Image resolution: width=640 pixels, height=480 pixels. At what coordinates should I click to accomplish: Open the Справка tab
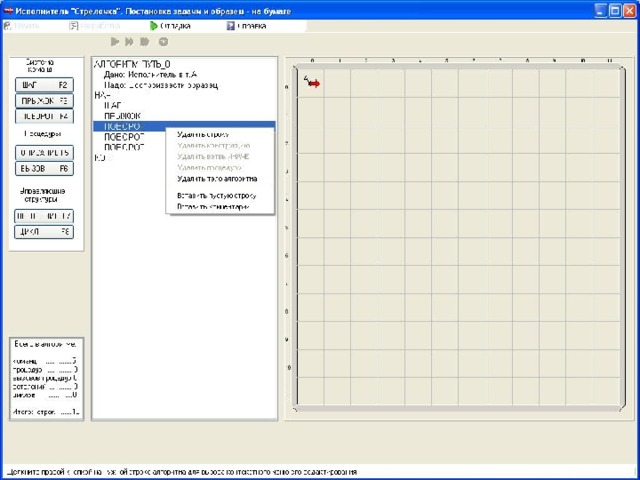click(247, 26)
